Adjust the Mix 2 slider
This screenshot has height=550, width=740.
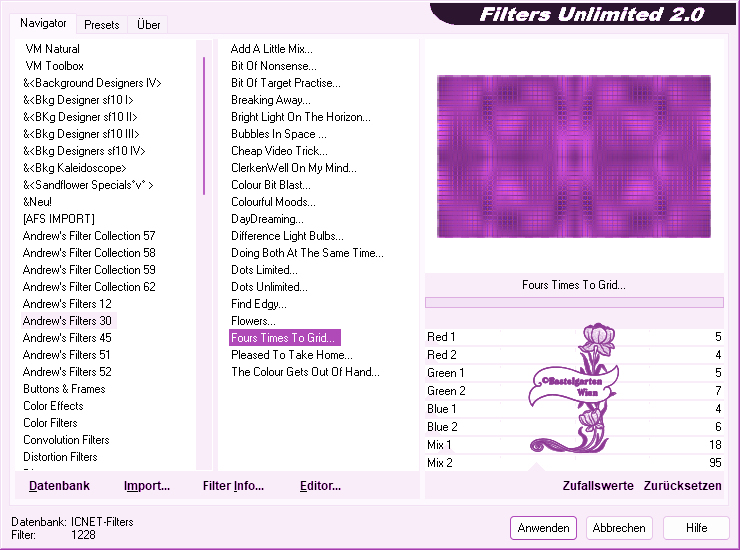pos(574,463)
